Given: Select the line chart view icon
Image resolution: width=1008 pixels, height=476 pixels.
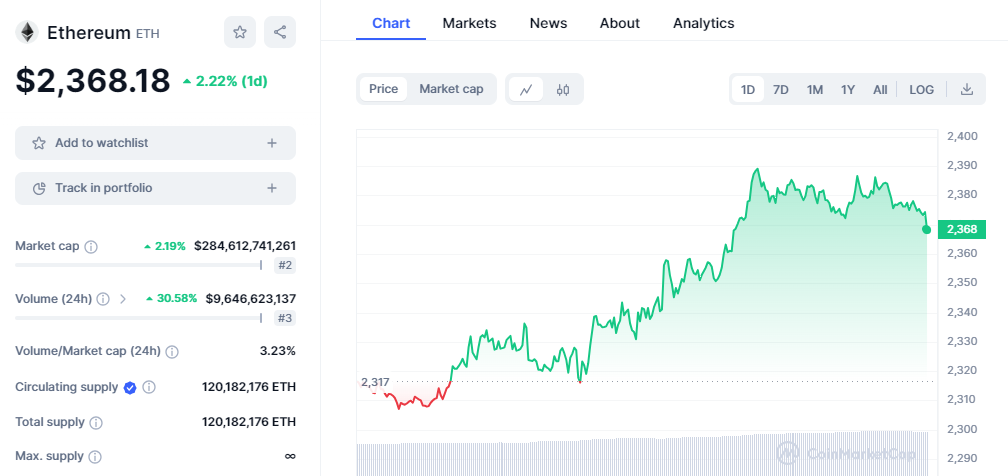Looking at the screenshot, I should click(x=526, y=89).
